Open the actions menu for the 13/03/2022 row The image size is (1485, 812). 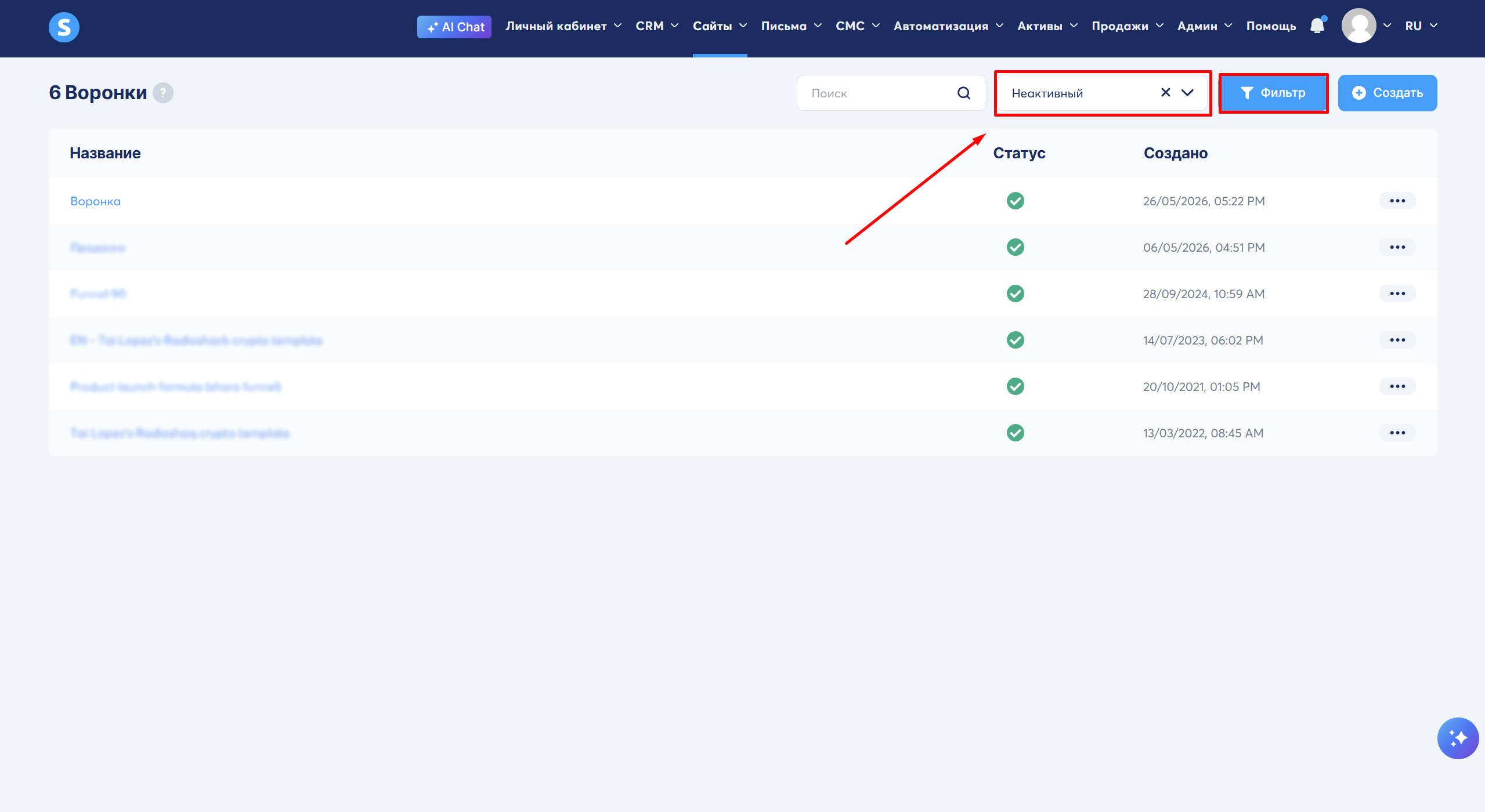[x=1397, y=433]
